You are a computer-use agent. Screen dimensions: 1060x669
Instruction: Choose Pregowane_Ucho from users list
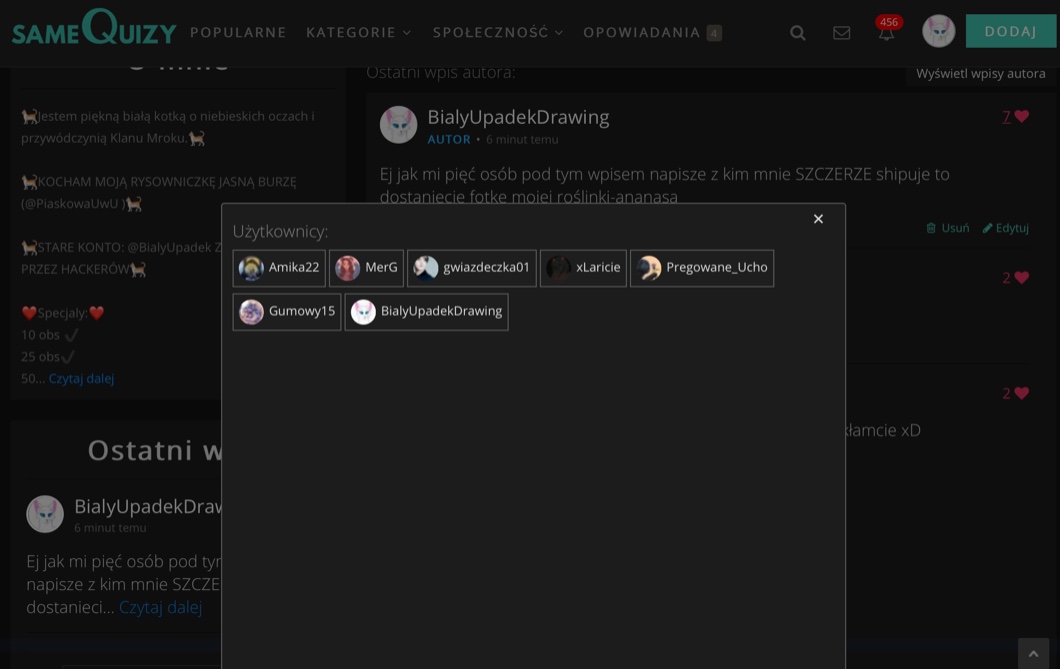click(x=702, y=268)
